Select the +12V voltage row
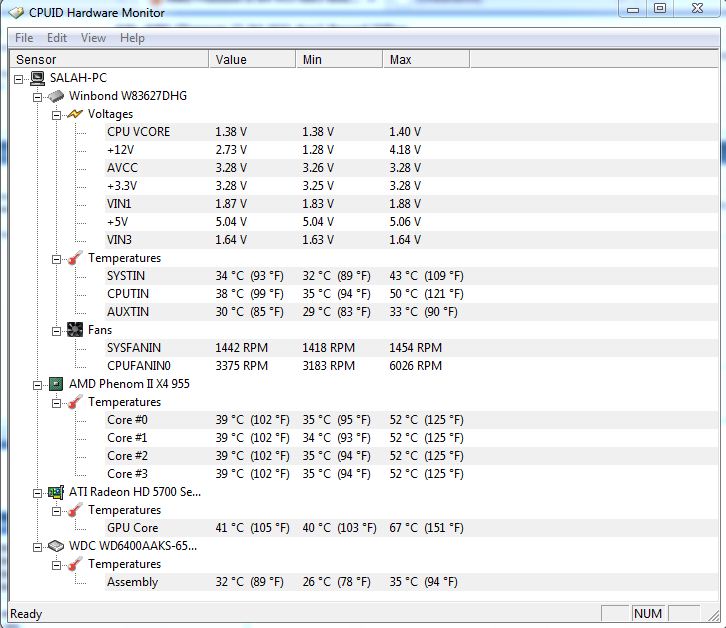This screenshot has width=726, height=628. click(x=411, y=150)
